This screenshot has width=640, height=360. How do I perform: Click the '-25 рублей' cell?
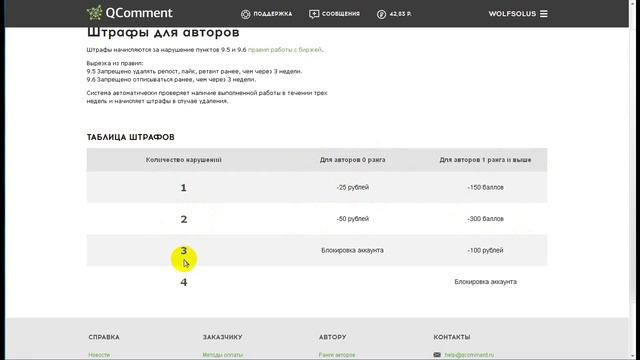click(x=353, y=187)
